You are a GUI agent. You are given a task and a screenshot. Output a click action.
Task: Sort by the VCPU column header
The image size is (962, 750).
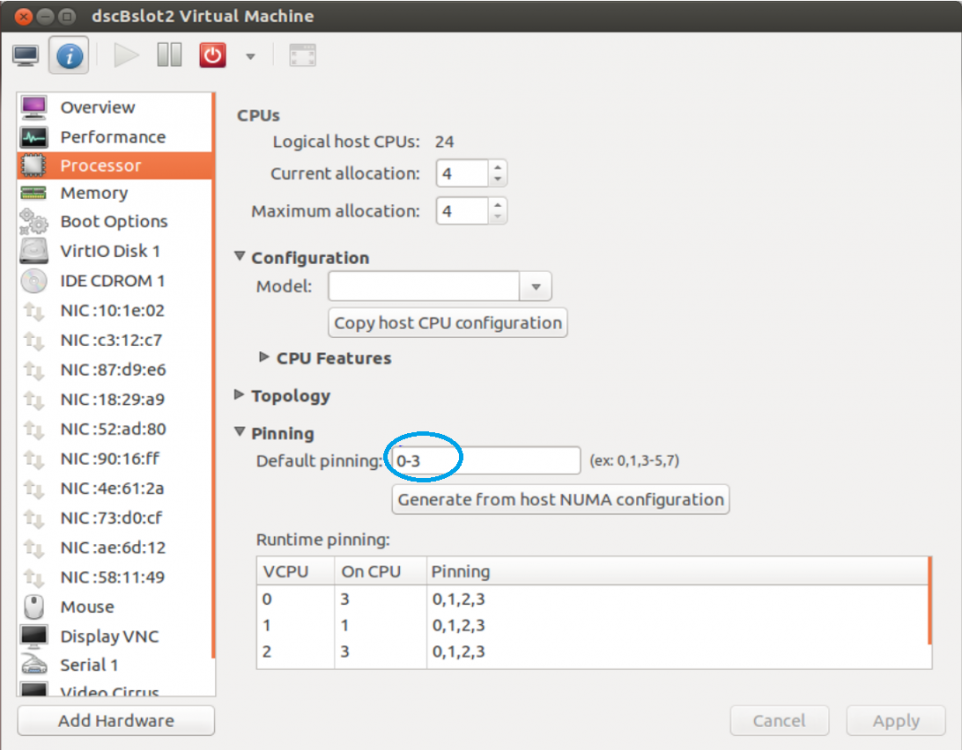(295, 571)
